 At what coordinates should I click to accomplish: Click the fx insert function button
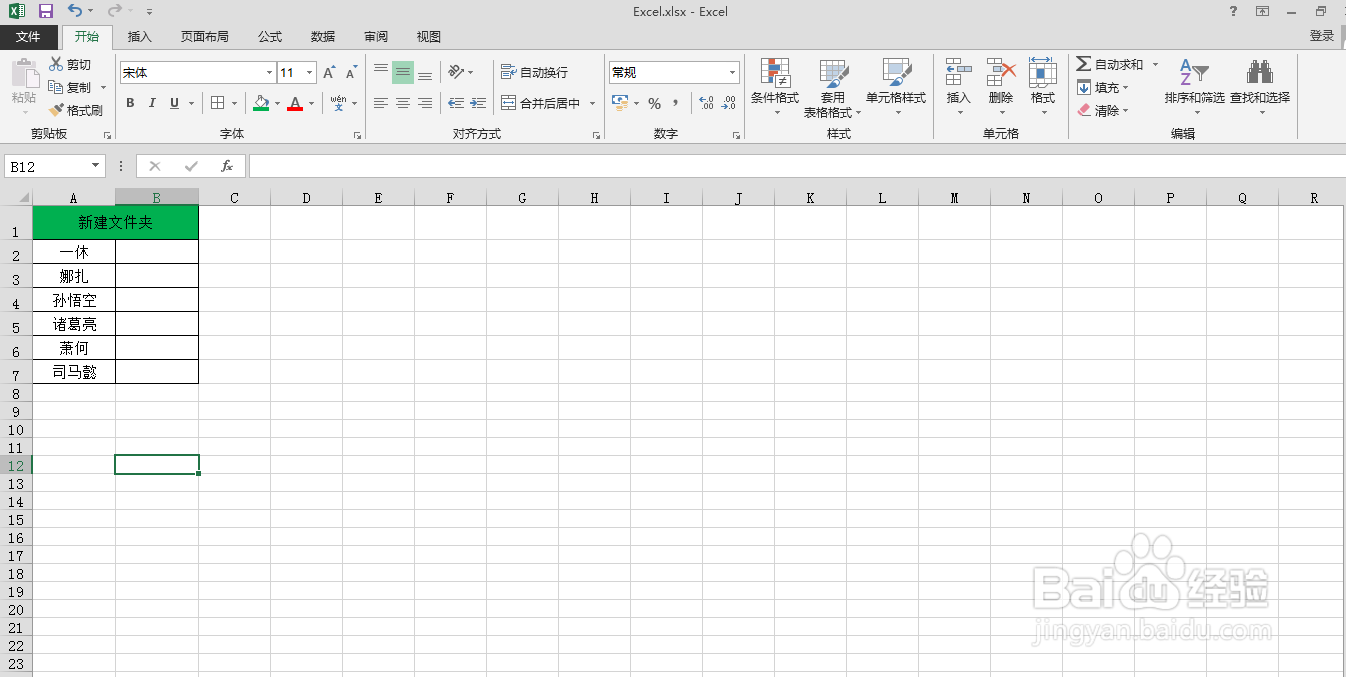point(227,166)
